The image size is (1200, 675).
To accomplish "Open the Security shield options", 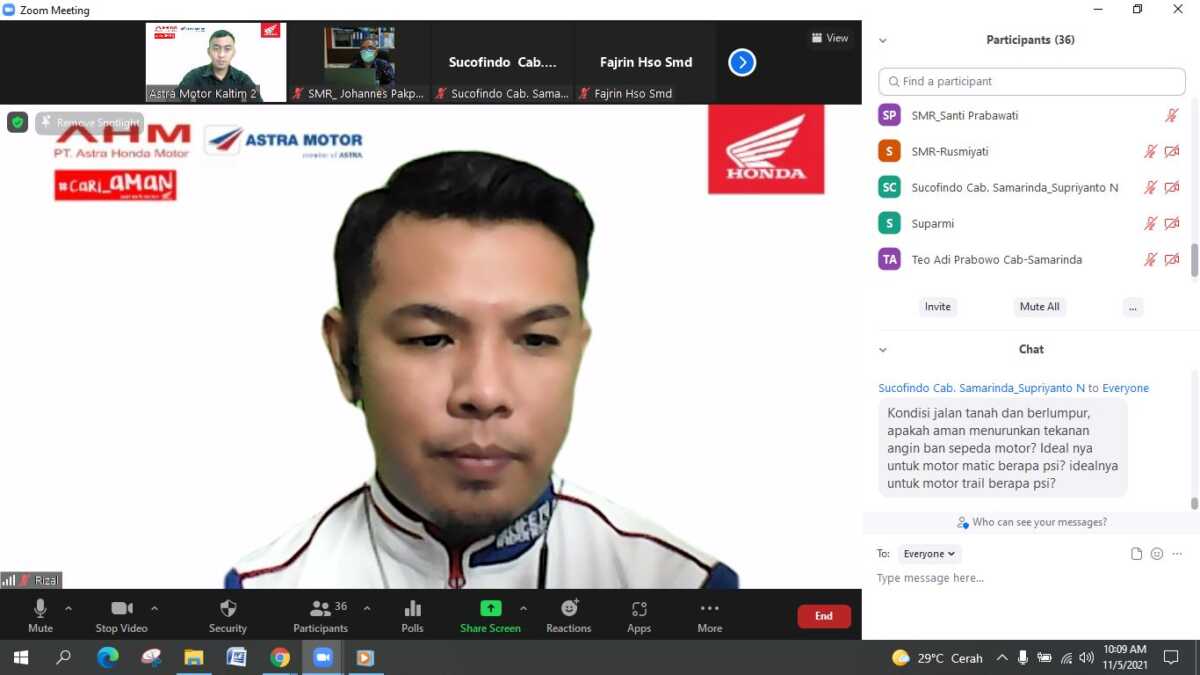I will [x=227, y=610].
